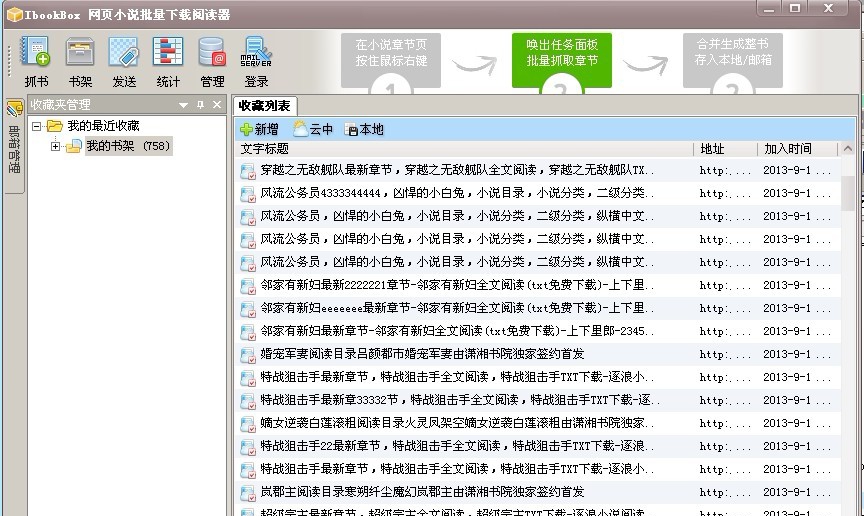
Task: Select the 嫡女逆袭白莲滚粗阅读目录 row
Action: [x=538, y=423]
